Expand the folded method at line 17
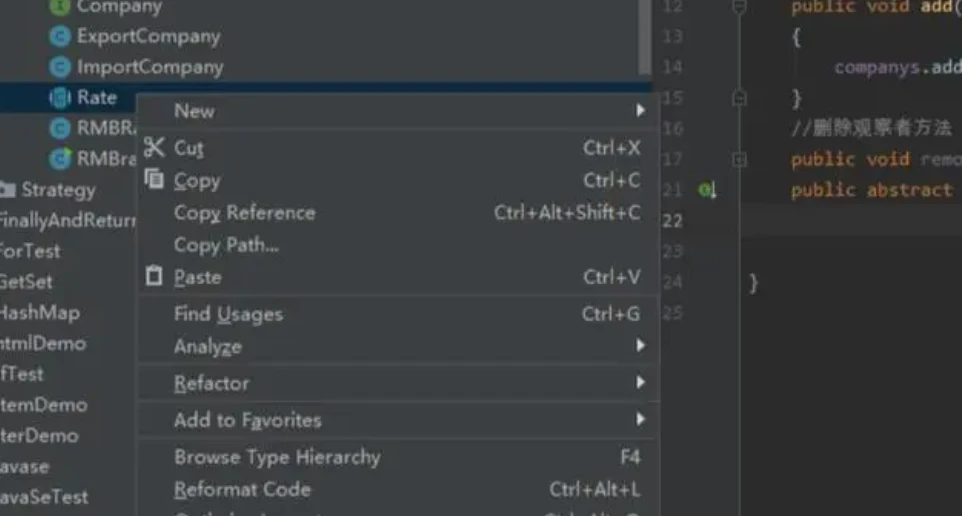Image resolution: width=962 pixels, height=516 pixels. click(x=739, y=160)
